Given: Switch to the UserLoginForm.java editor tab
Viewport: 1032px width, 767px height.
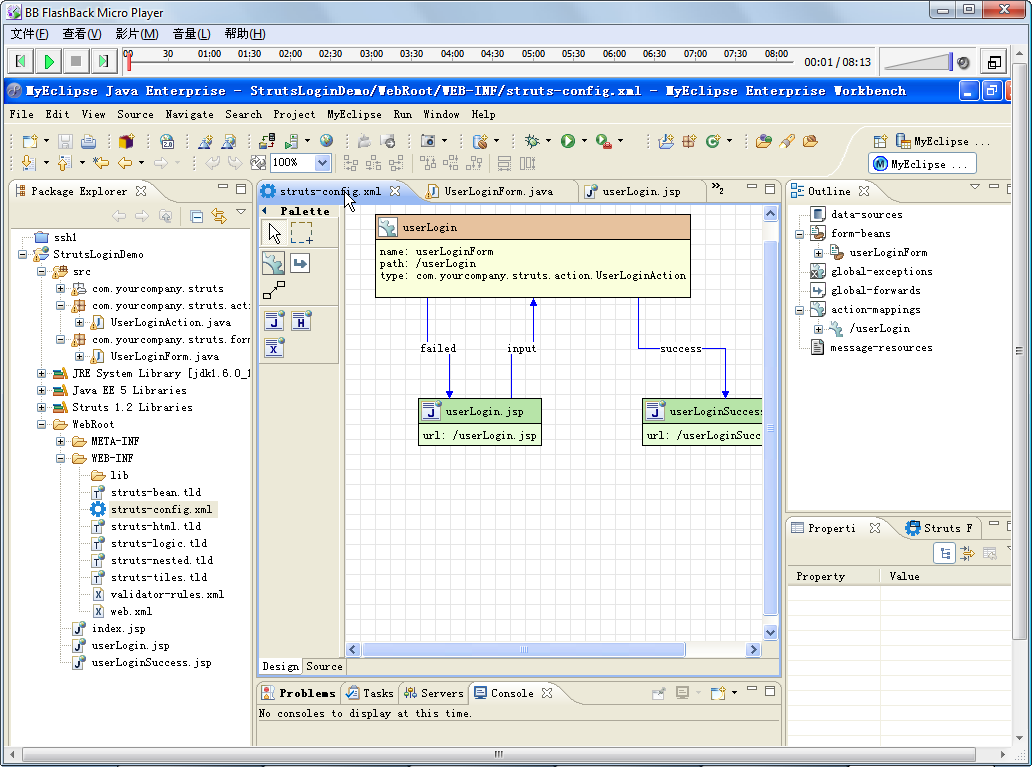Looking at the screenshot, I should click(498, 192).
